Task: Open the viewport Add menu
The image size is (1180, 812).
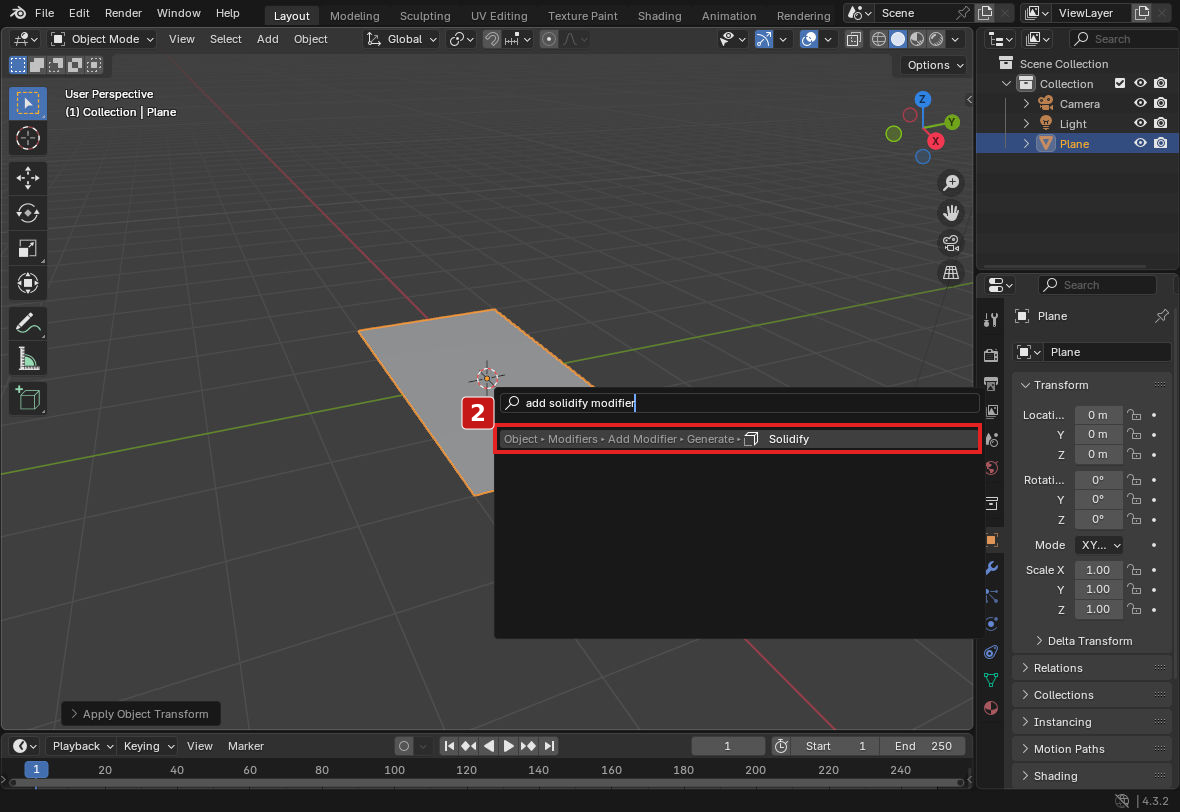Action: (x=267, y=39)
